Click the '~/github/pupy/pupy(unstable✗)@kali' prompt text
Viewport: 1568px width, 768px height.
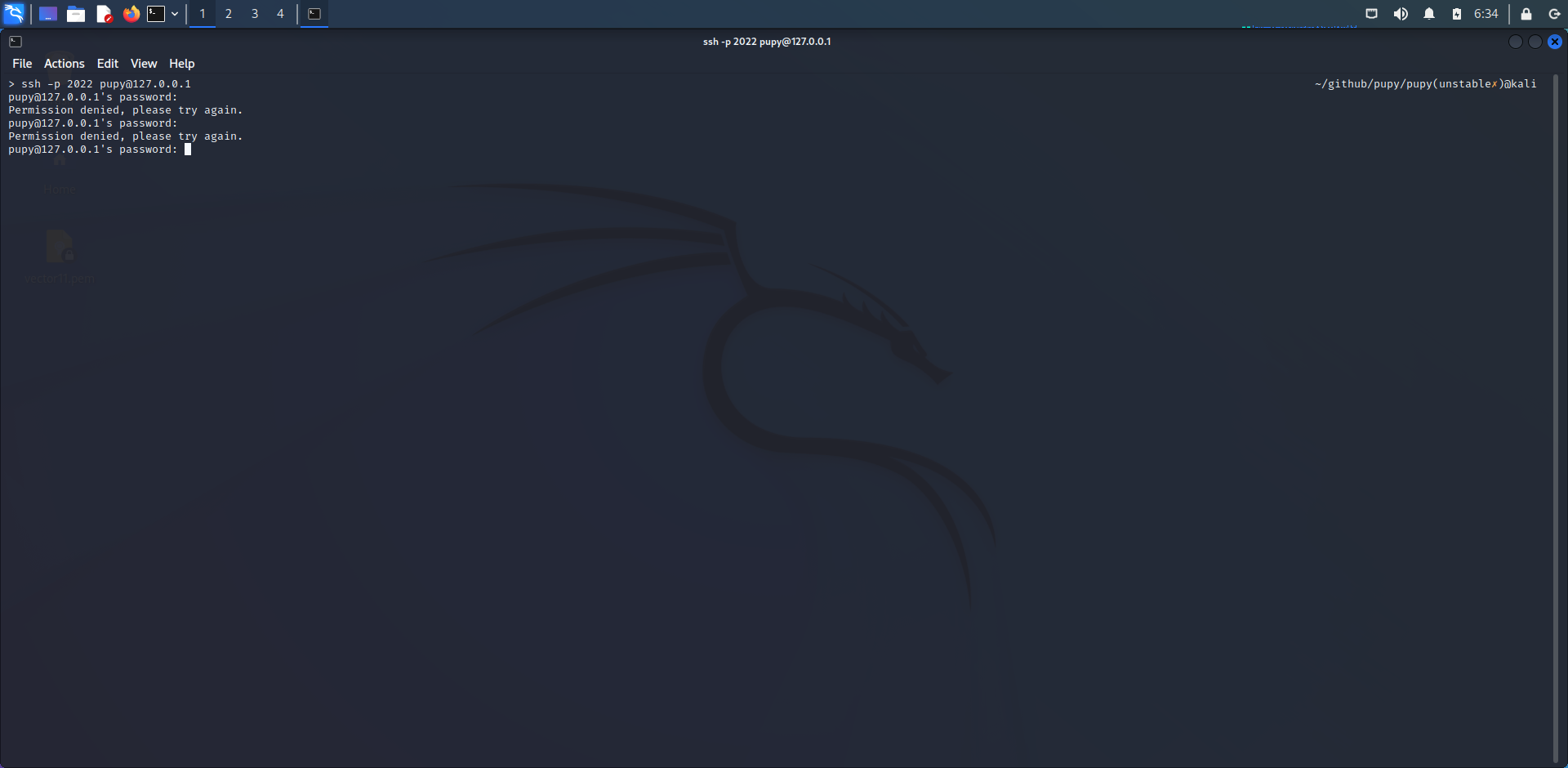coord(1426,84)
